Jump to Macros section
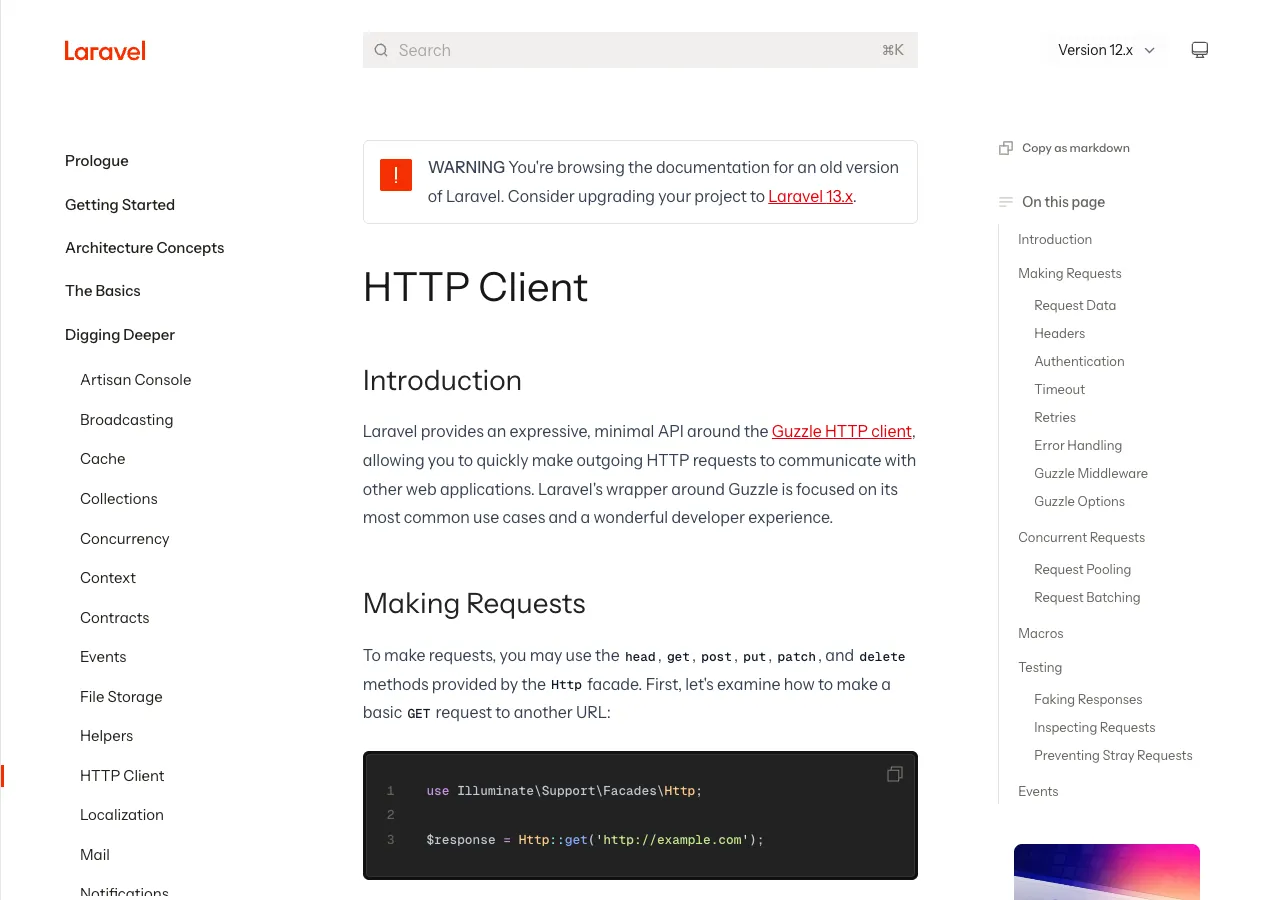1280x900 pixels. coord(1041,633)
